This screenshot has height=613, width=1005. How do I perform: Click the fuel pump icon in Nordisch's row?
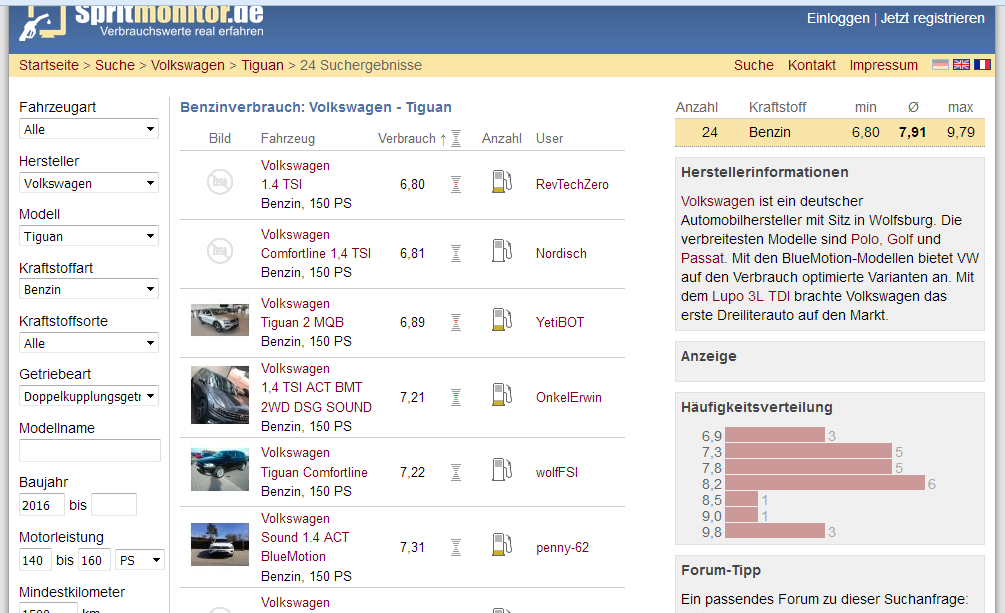pos(502,251)
